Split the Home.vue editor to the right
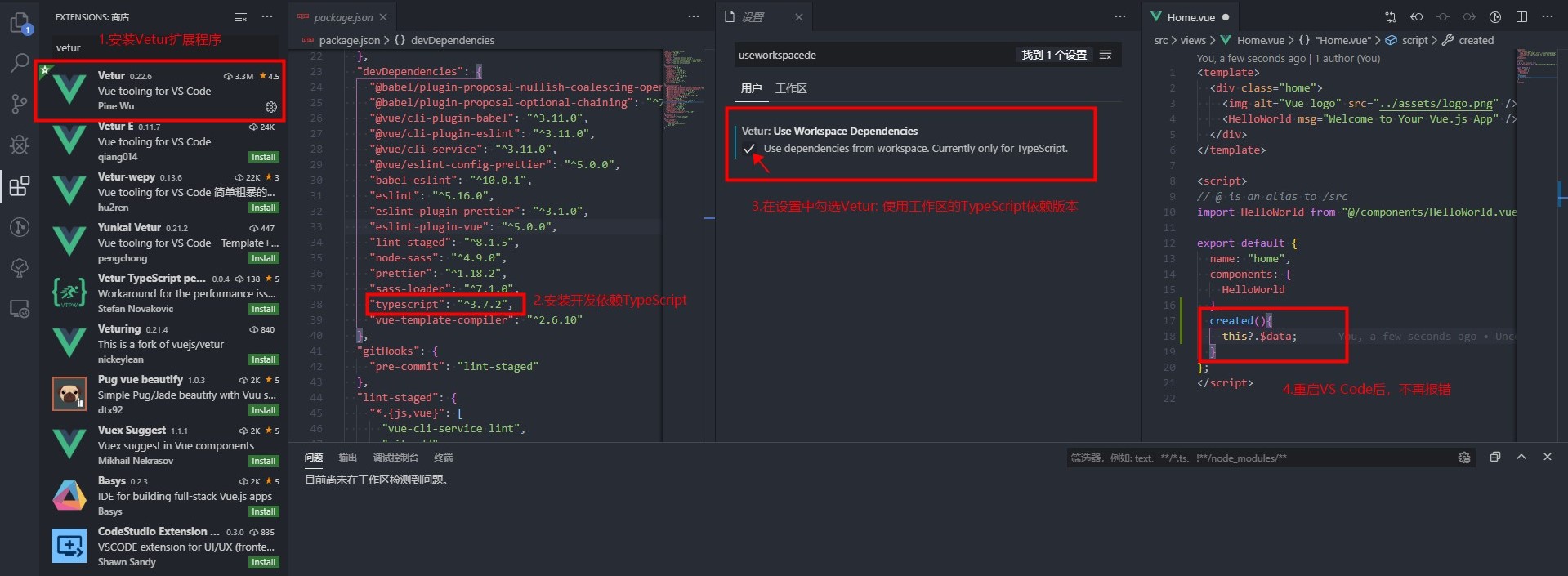This screenshot has height=576, width=1568. coord(1521,17)
